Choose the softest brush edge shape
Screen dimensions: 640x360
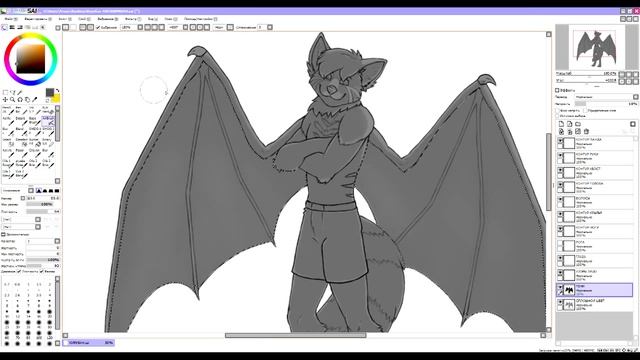(38, 191)
